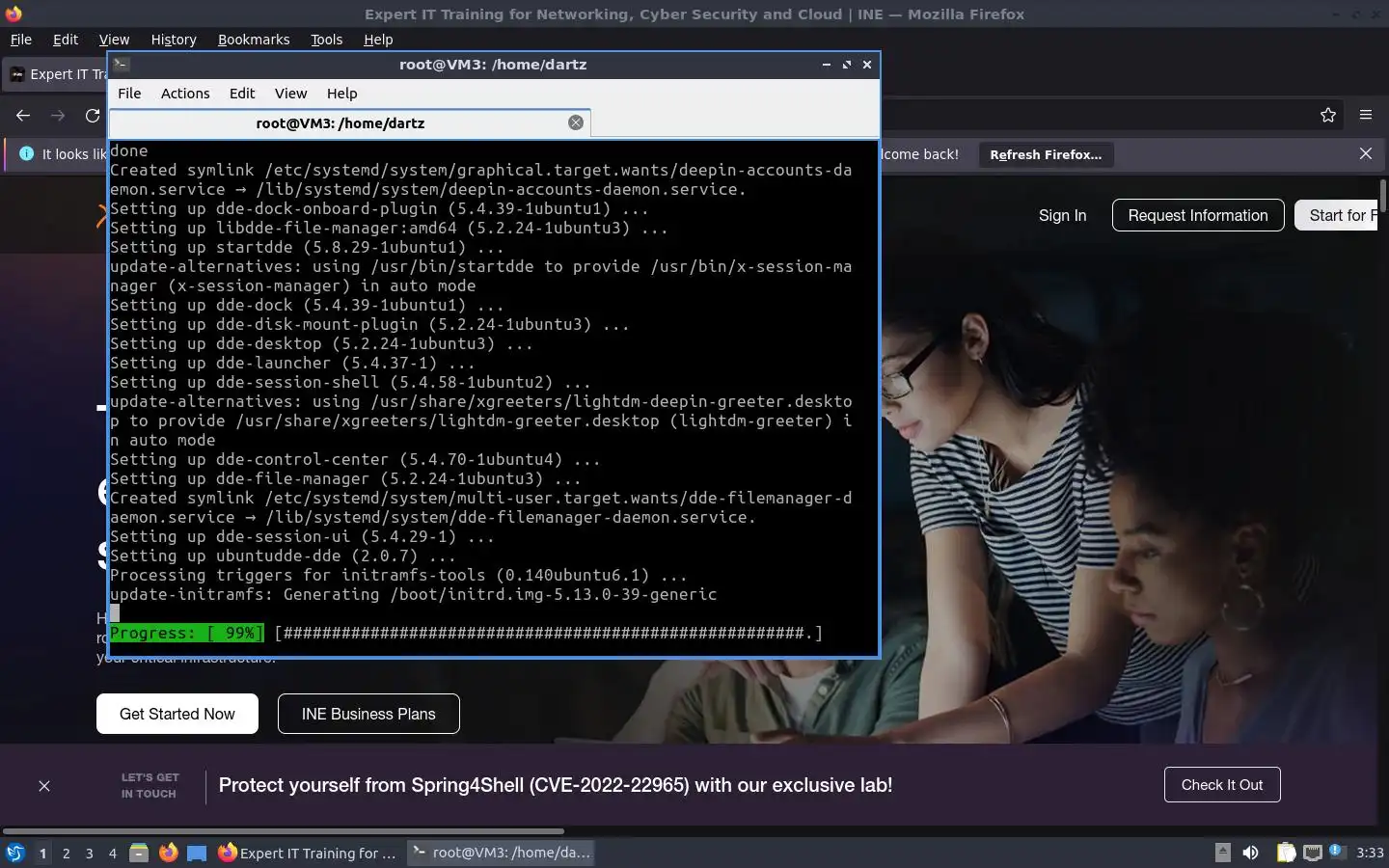Viewport: 1389px width, 868px height.
Task: Switch to workspace 3
Action: [89, 854]
